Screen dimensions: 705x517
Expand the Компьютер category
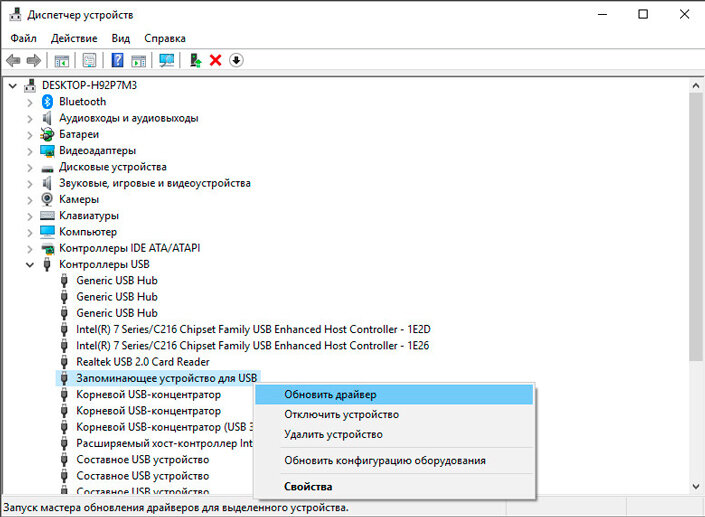[30, 232]
